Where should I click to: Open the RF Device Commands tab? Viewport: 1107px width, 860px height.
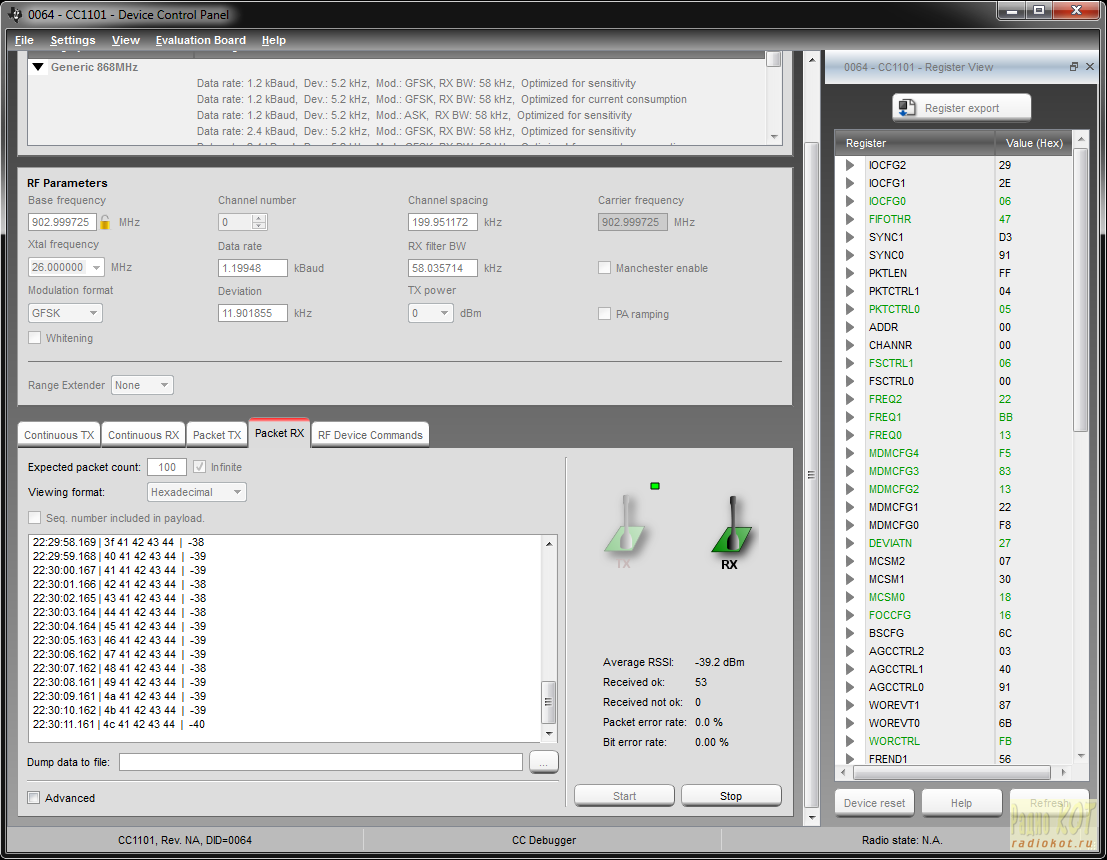pos(370,435)
